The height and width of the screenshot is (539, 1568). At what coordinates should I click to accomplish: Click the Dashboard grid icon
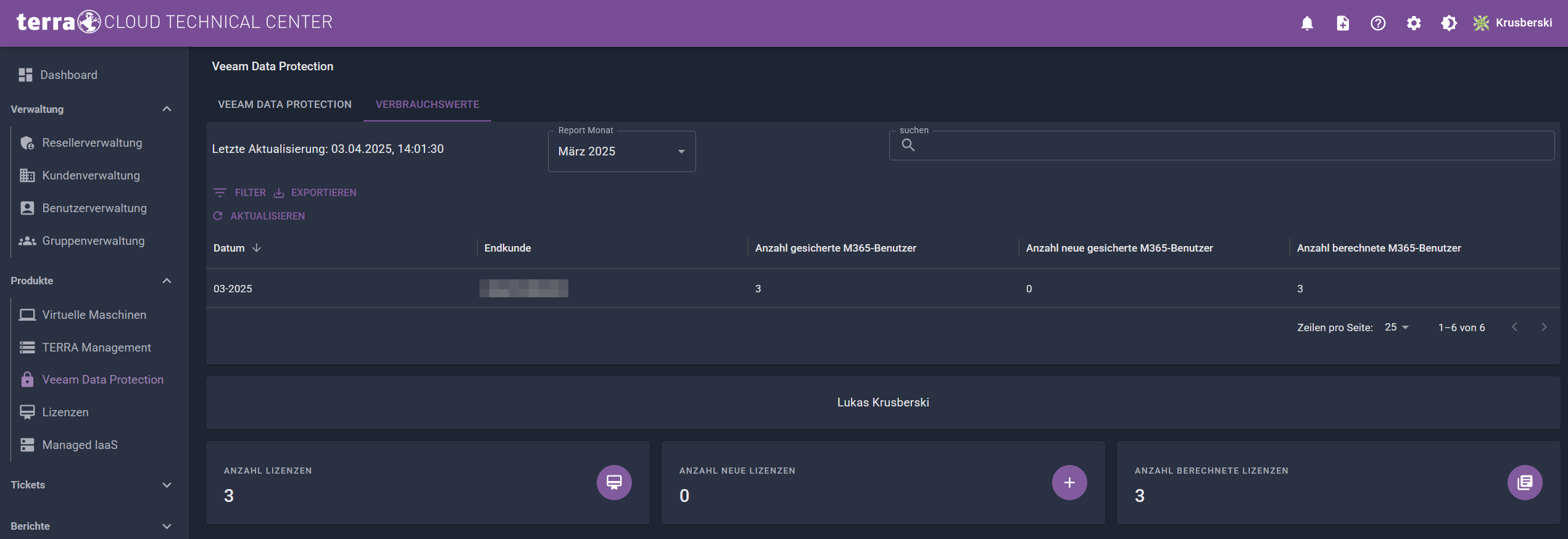25,75
